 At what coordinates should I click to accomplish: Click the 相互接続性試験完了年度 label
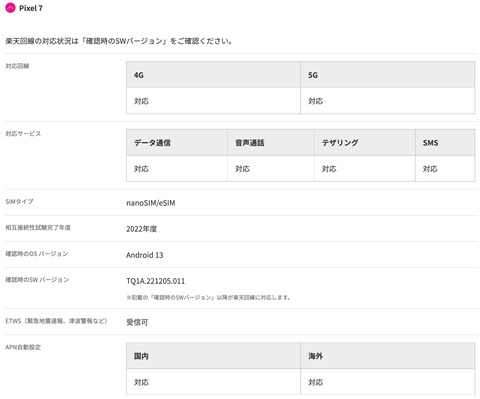click(x=38, y=228)
